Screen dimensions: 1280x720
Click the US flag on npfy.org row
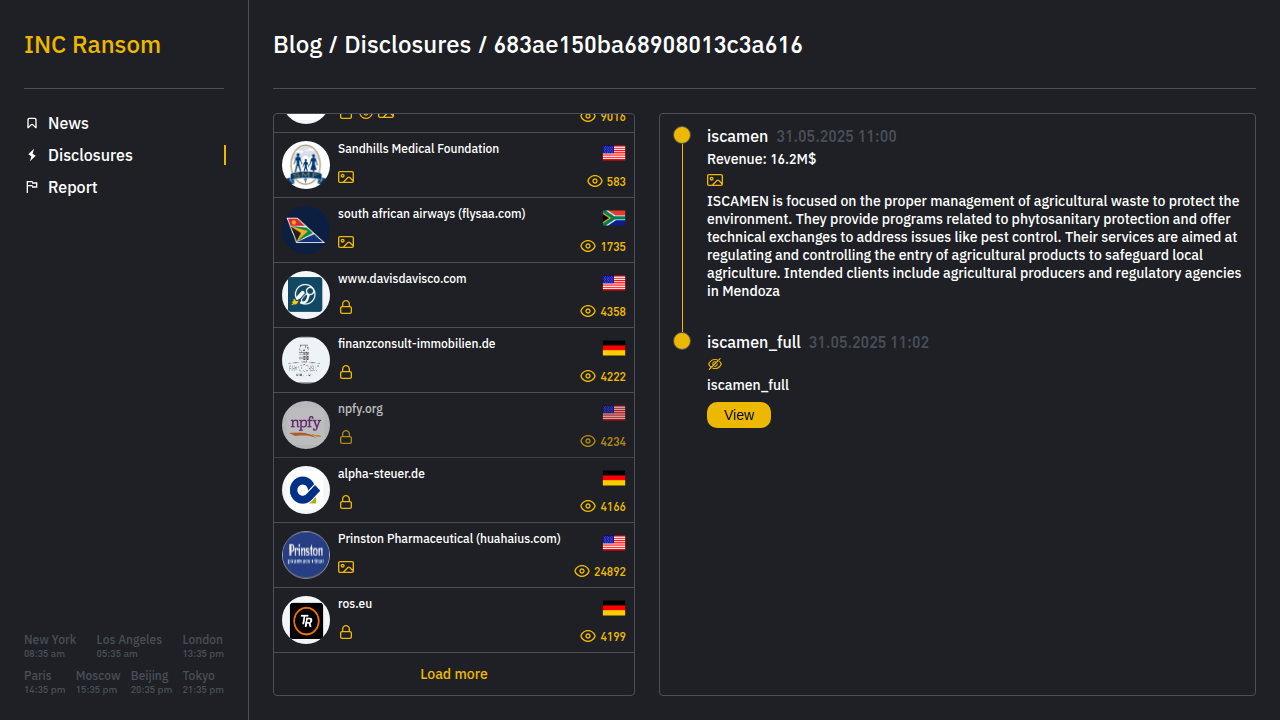point(614,413)
